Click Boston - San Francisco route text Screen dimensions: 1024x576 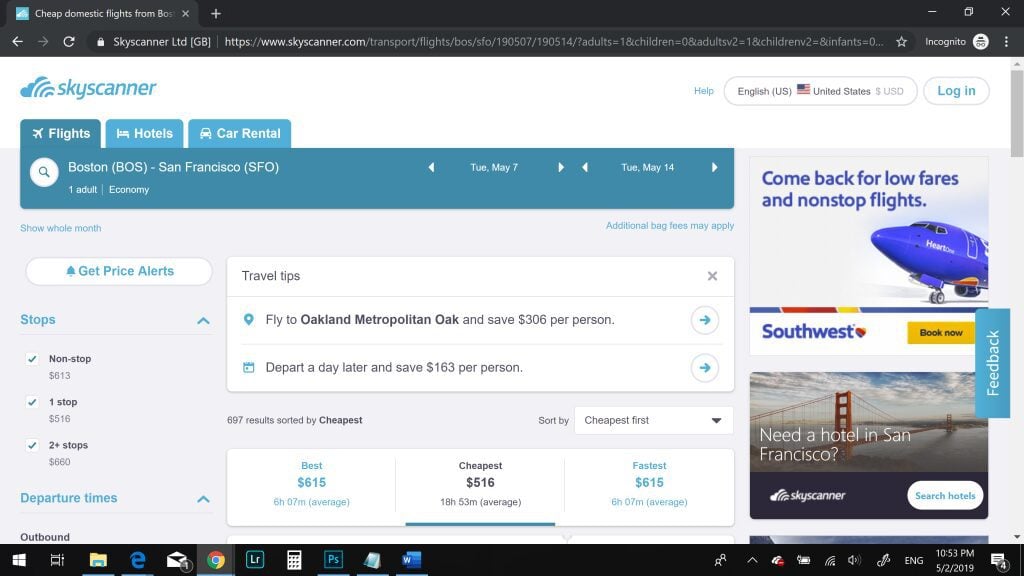tap(173, 167)
